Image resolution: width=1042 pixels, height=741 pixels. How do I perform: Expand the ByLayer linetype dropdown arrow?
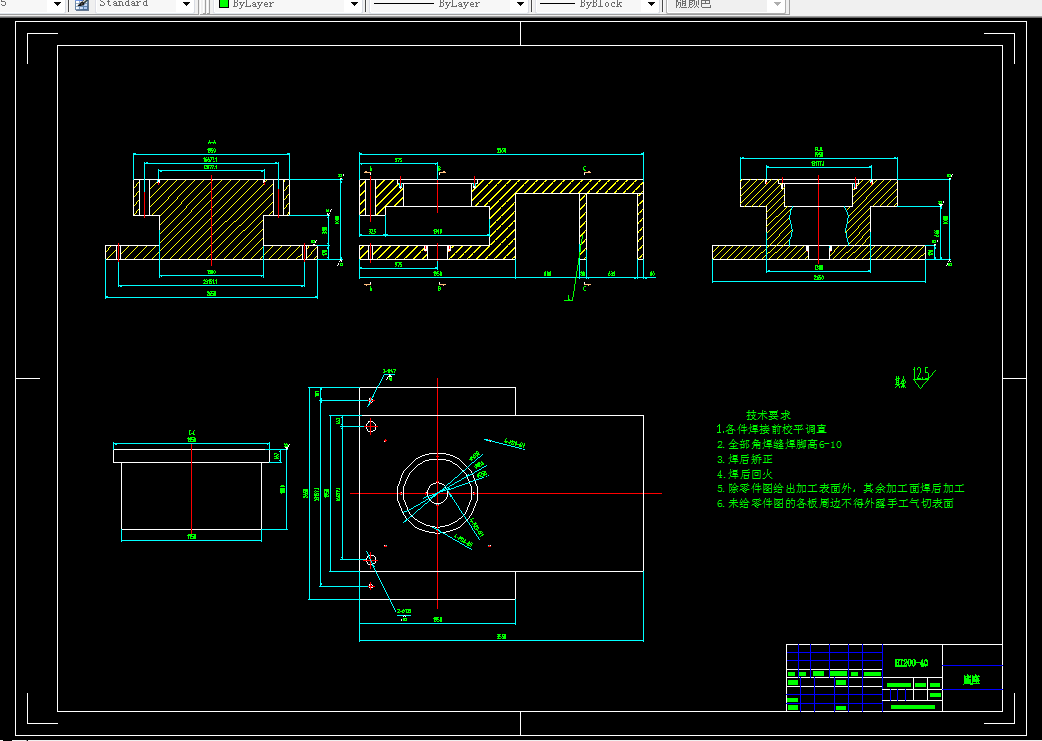[x=521, y=5]
